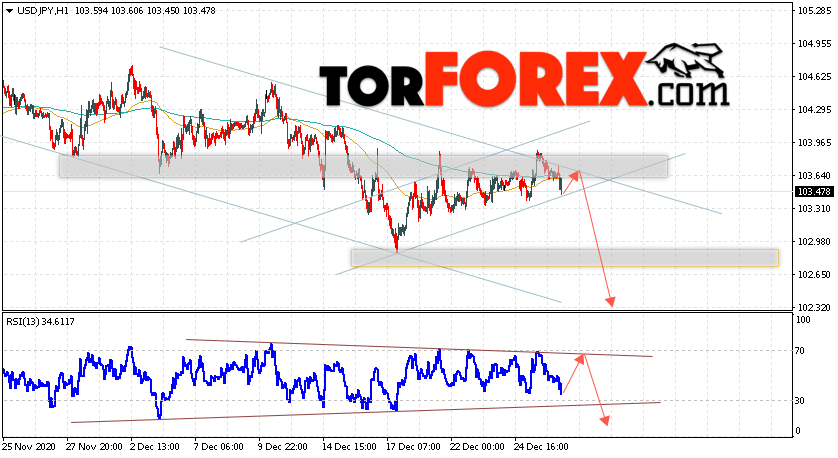Click time axis label 14 Dec 15:00
Viewport: 838px width, 458px height.
coord(350,447)
